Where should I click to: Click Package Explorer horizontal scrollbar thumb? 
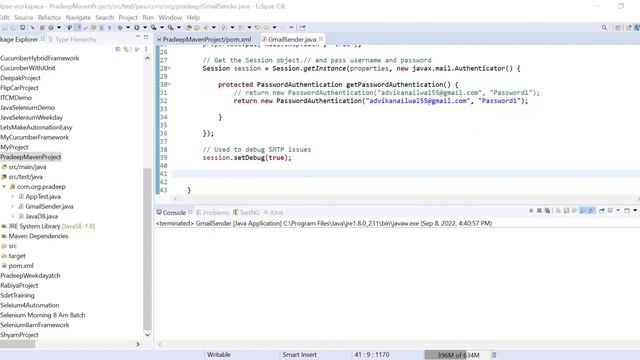point(18,344)
